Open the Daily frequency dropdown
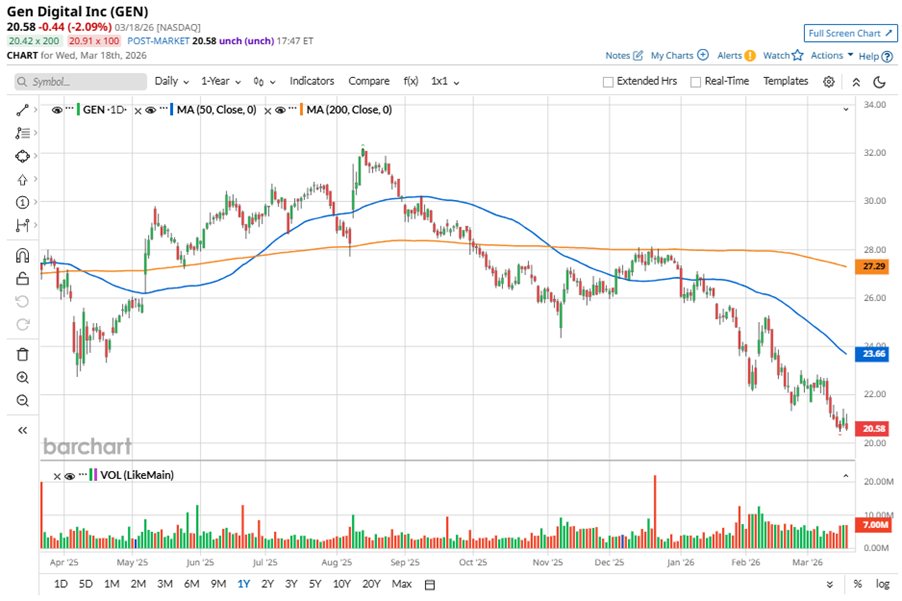 171,81
